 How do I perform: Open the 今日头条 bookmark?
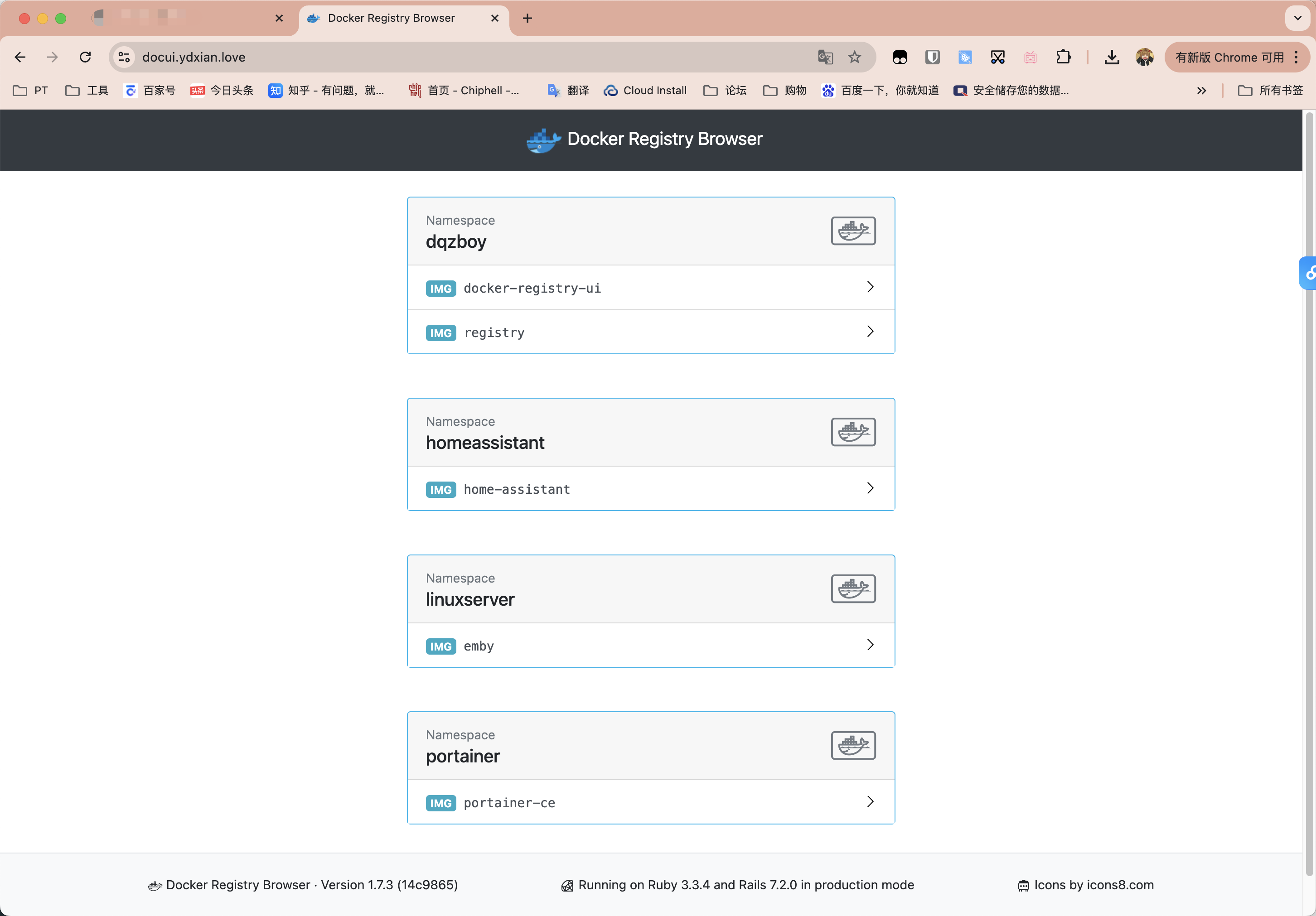click(222, 91)
